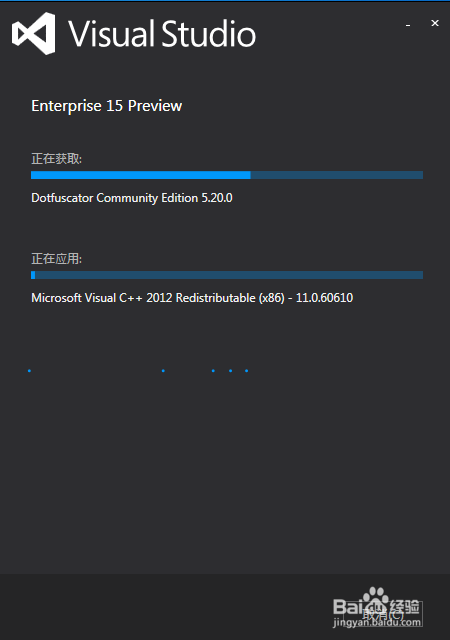Click the Microsoft Visual C++ 2012 Redistributable text
This screenshot has height=640, width=450.
192,298
